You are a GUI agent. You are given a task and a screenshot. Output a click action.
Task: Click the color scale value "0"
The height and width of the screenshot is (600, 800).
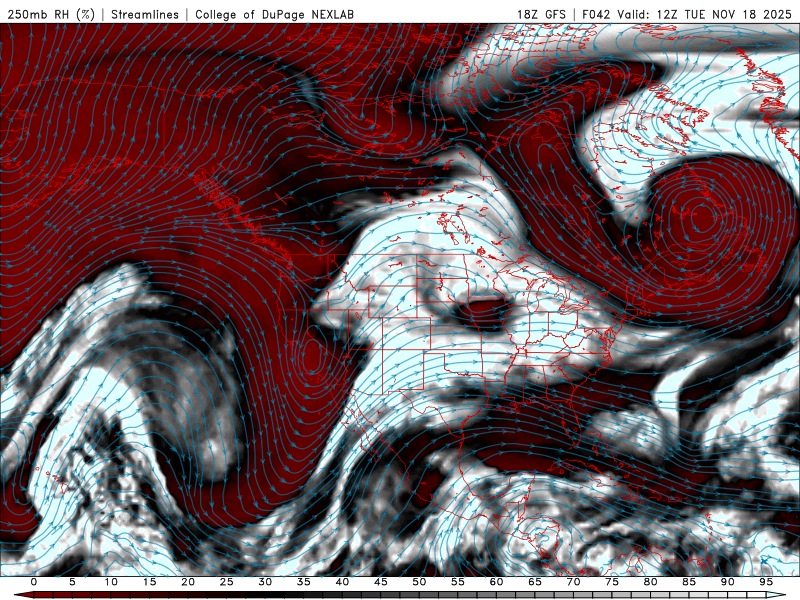[x=34, y=582]
